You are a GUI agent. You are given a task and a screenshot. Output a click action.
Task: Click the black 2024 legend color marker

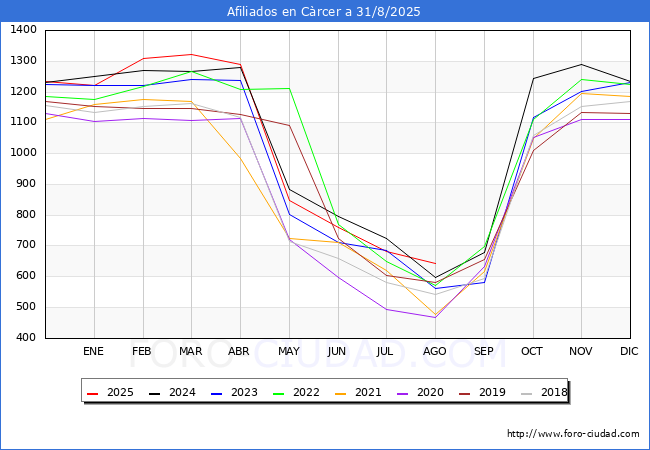coord(154,393)
